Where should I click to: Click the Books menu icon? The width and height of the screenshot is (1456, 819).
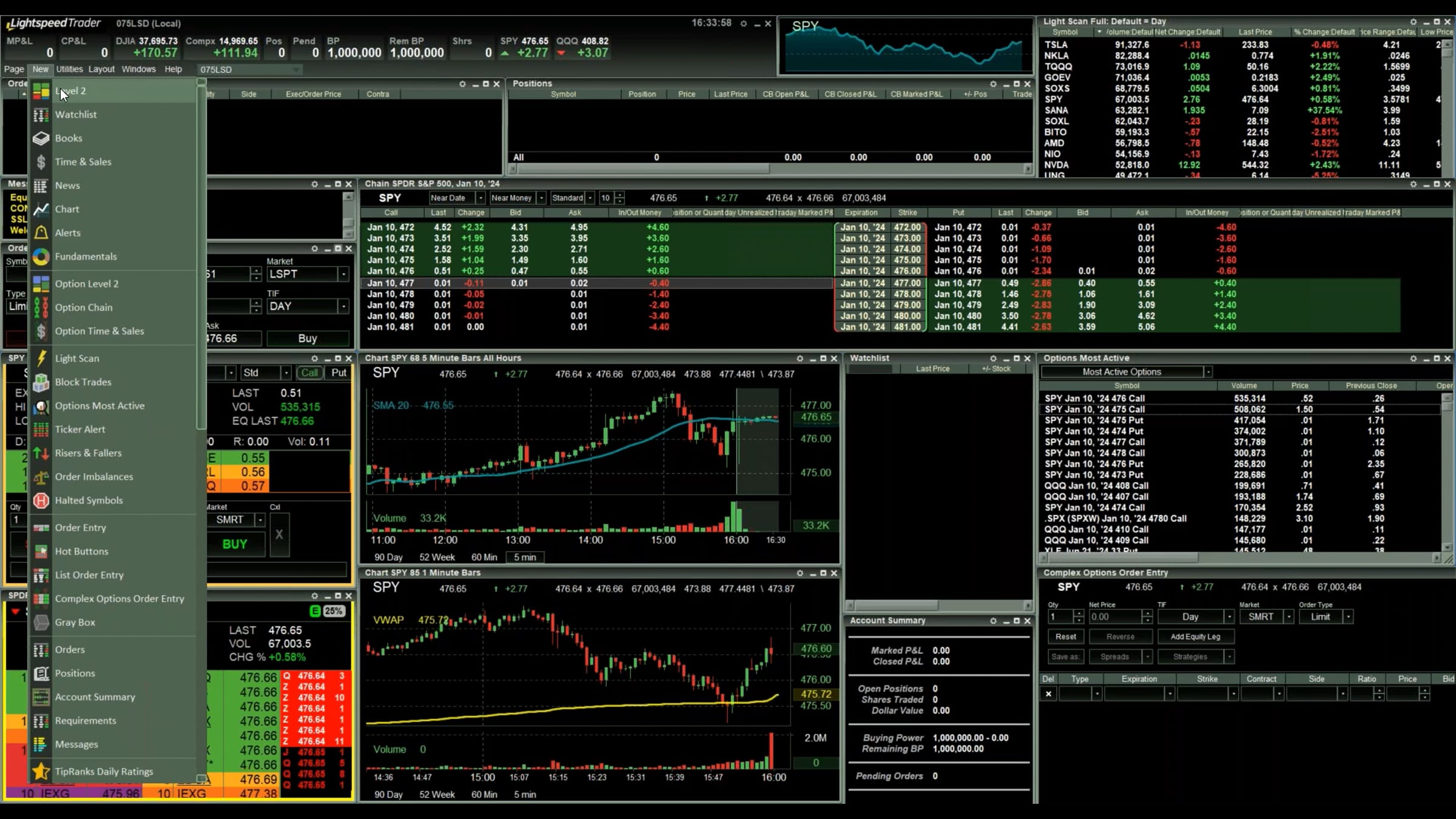click(x=41, y=138)
